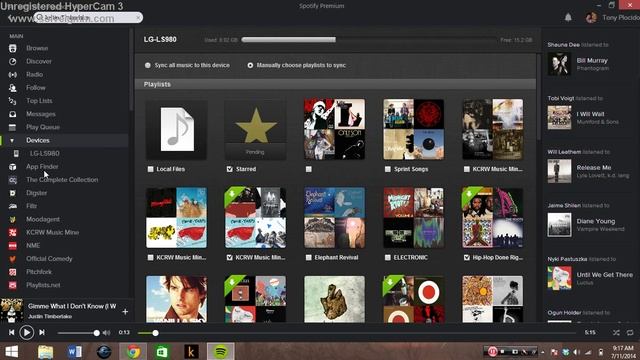Uncheck the Starred playlist checkbox
Image resolution: width=640 pixels, height=360 pixels.
229,169
